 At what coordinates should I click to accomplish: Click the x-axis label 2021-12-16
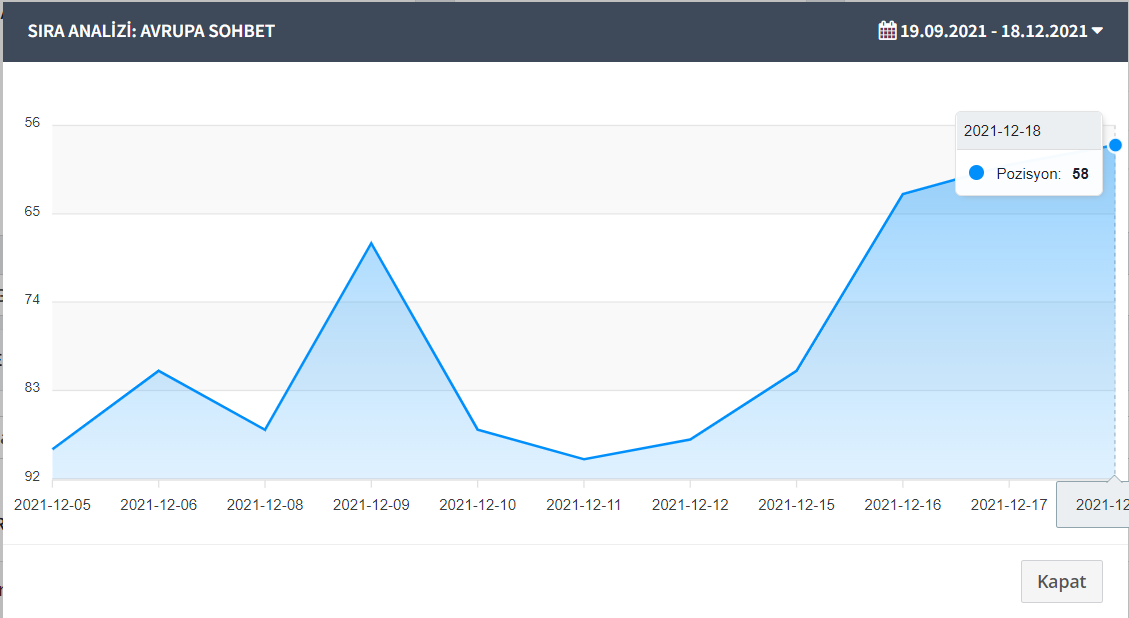903,505
